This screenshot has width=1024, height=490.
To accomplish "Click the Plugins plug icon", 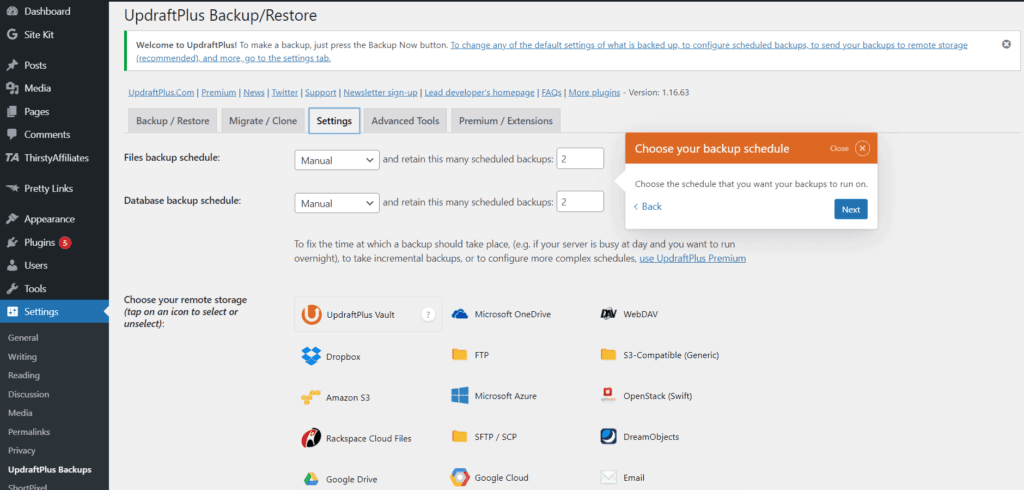I will [x=12, y=242].
